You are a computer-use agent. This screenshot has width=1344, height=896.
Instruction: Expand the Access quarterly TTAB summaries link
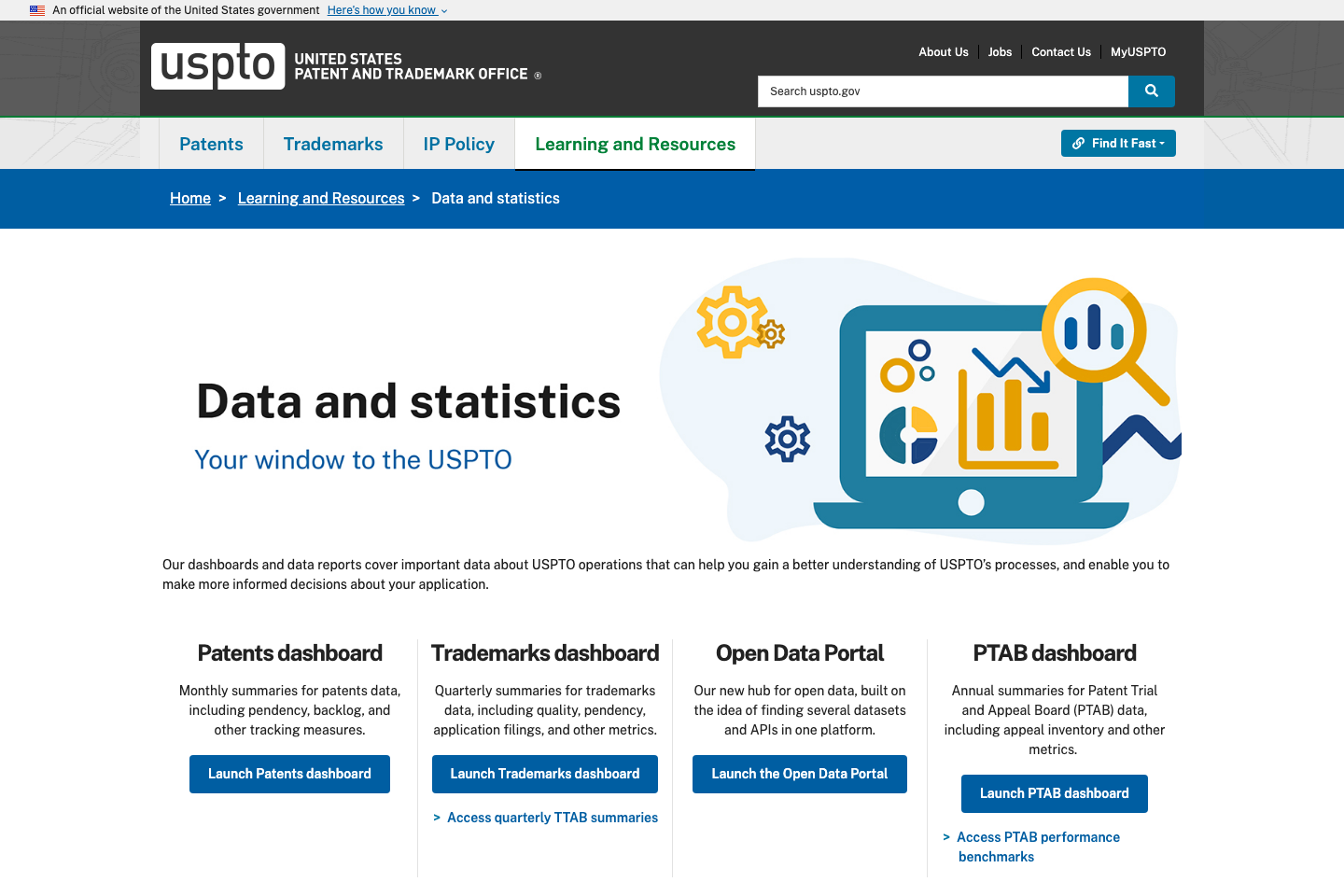pyautogui.click(x=552, y=817)
